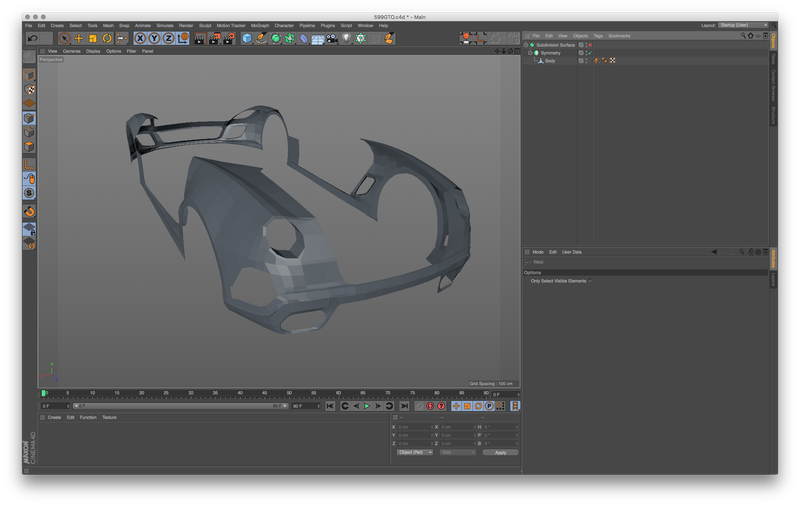Viewport: 800px width, 506px height.
Task: Click the timeline preview range slider bar
Action: point(180,406)
